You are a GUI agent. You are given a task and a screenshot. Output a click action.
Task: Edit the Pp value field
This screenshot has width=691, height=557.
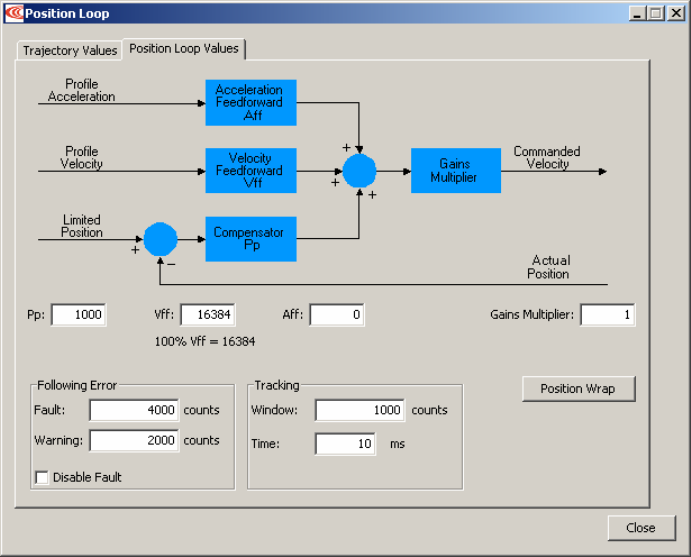click(79, 315)
